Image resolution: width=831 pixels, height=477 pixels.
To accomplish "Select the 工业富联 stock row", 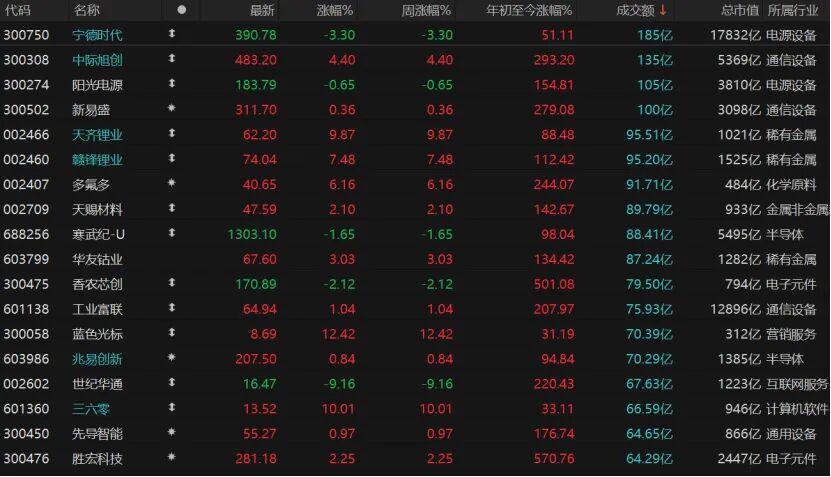I will coord(98,309).
